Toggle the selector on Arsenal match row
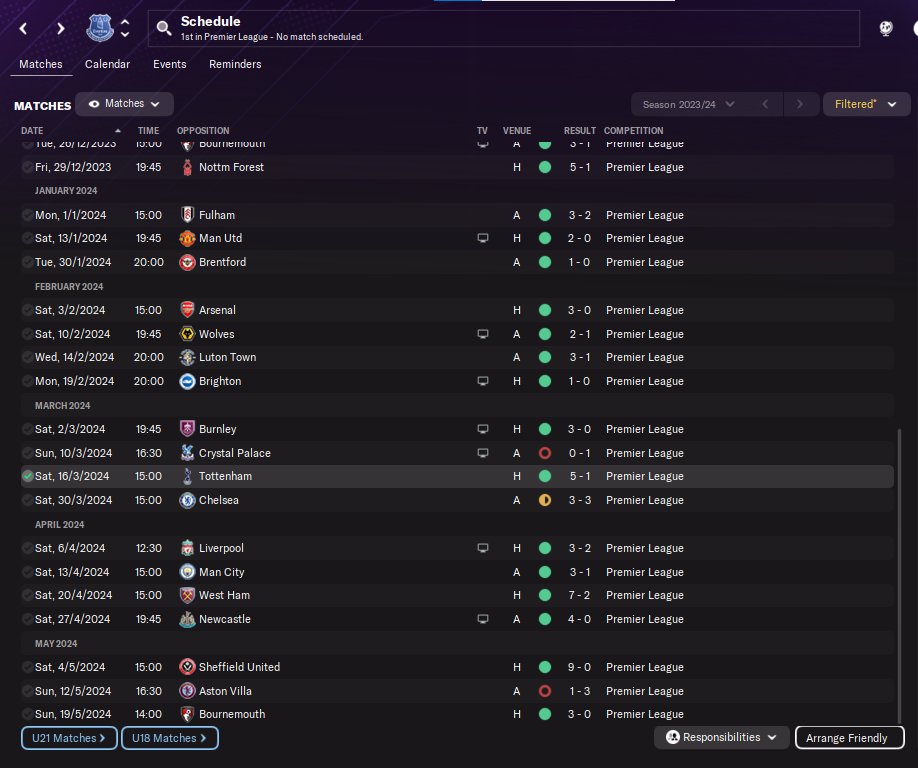Image resolution: width=918 pixels, height=768 pixels. (27, 310)
